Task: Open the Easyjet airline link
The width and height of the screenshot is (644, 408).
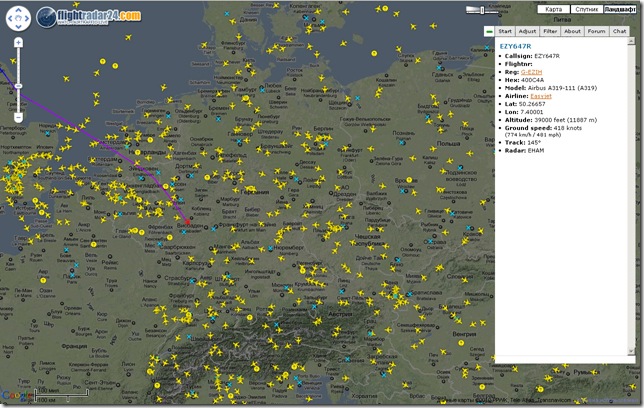Action: [x=540, y=96]
